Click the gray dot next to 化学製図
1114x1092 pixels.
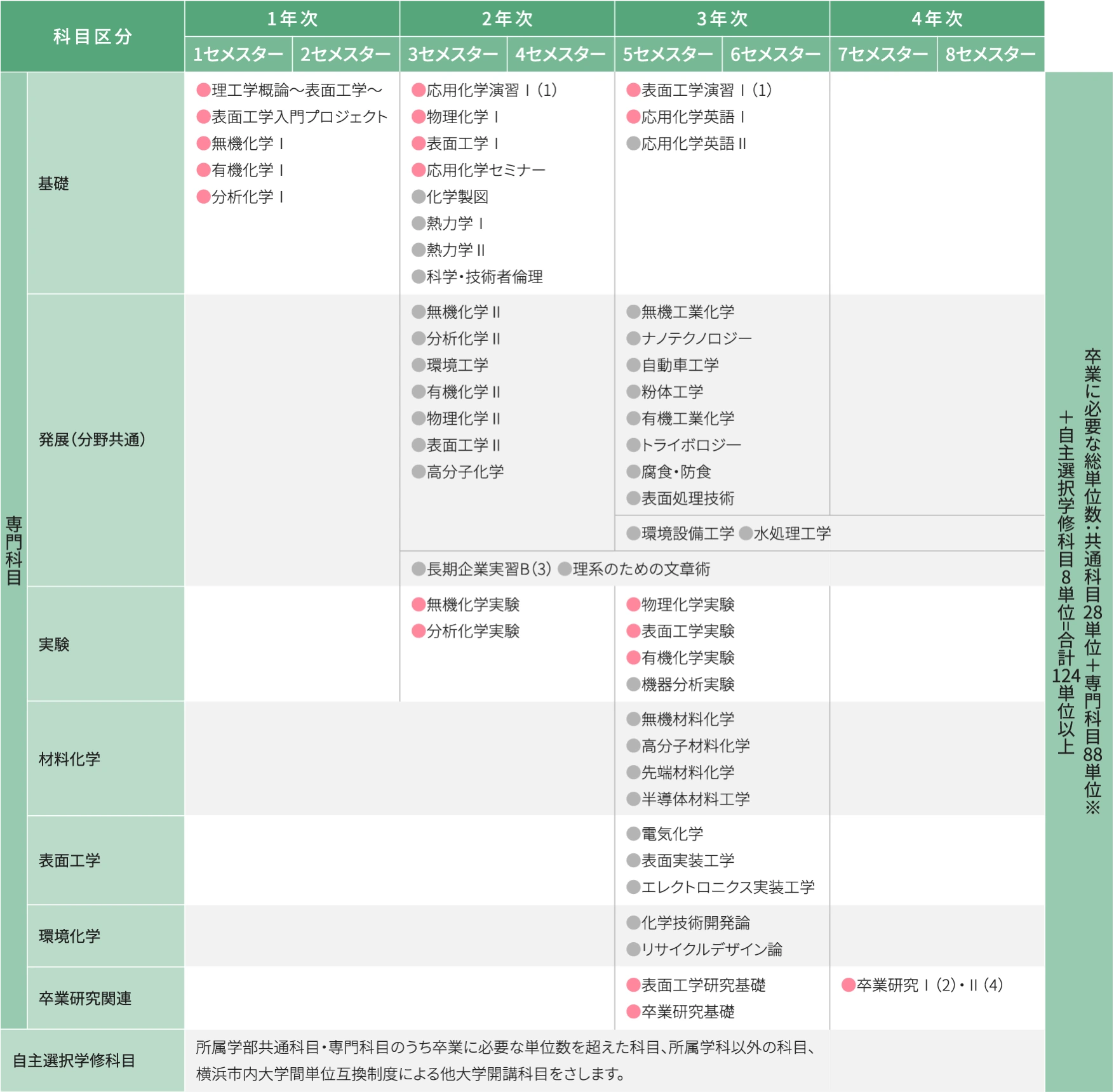(x=418, y=197)
